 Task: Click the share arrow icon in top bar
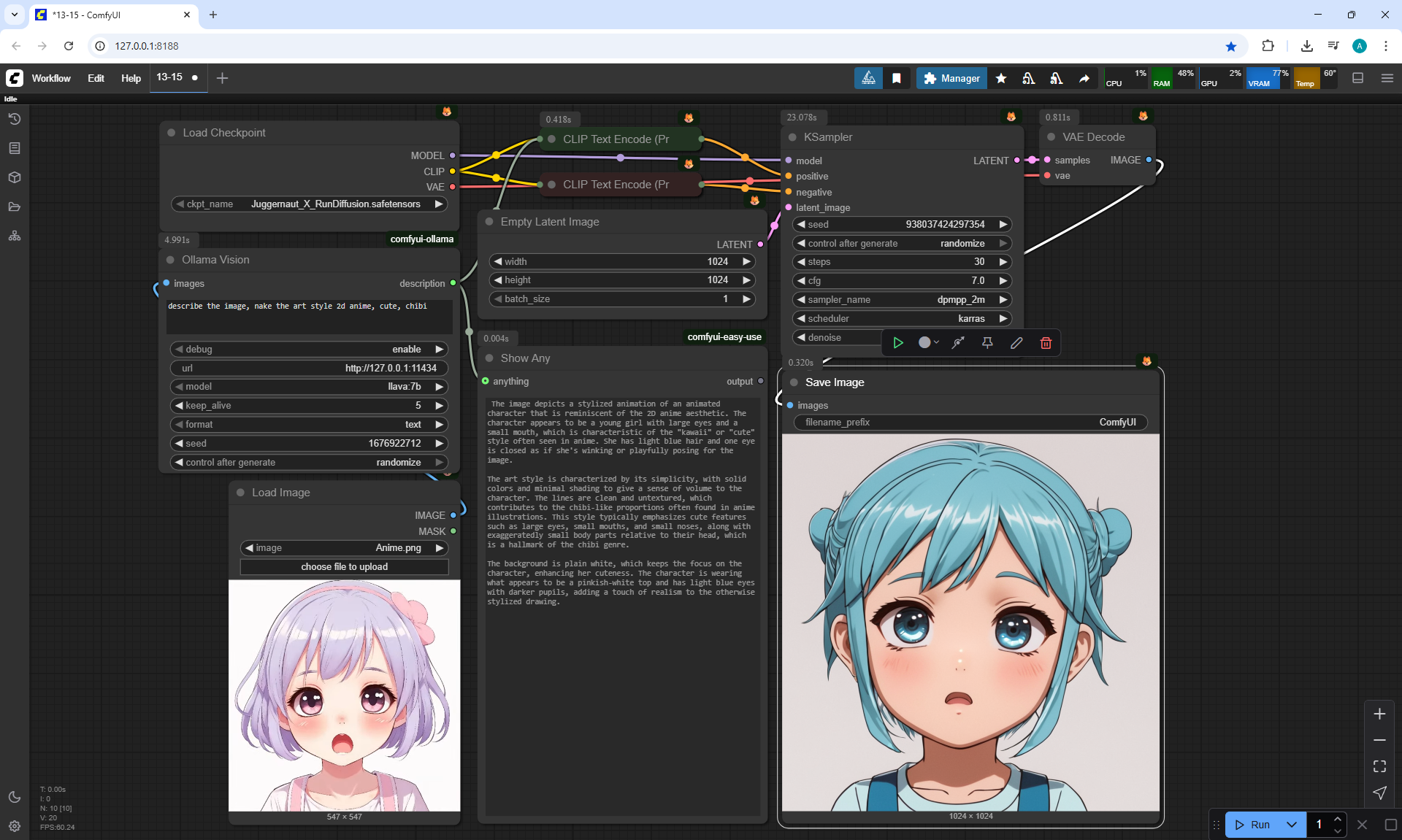click(1084, 78)
